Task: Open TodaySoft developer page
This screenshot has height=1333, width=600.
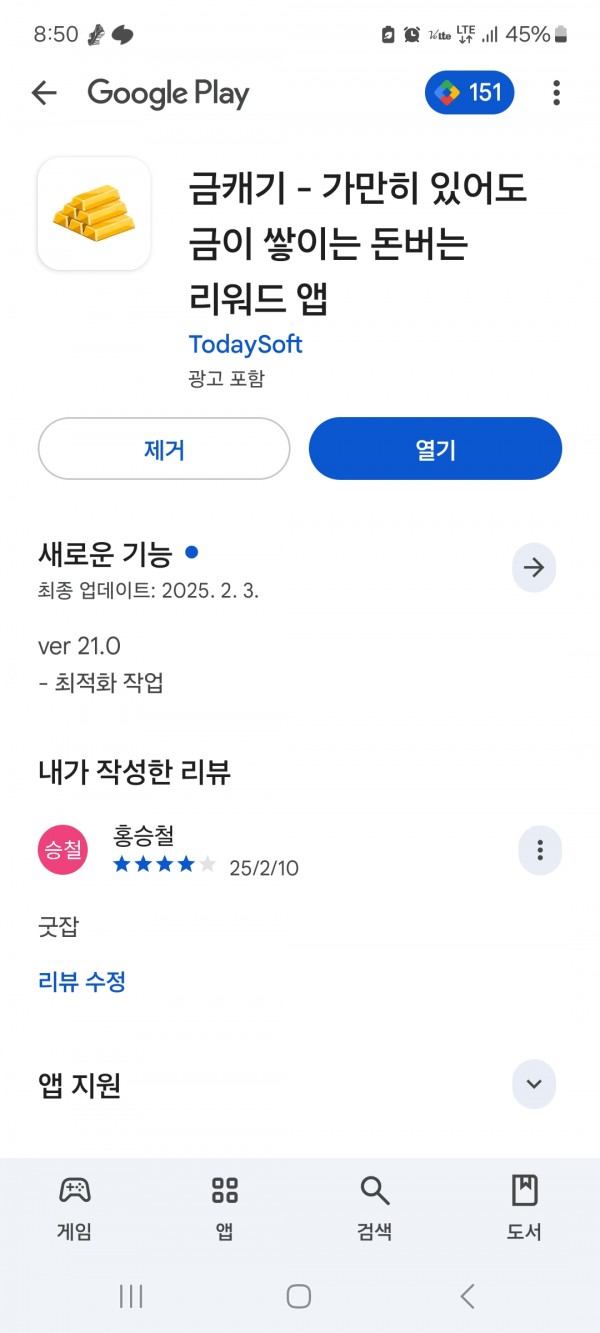Action: click(245, 344)
